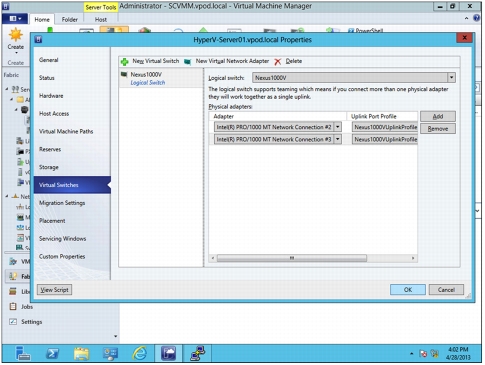Click the Adapter column header
Viewport: 485px width, 365px height.
(x=278, y=116)
